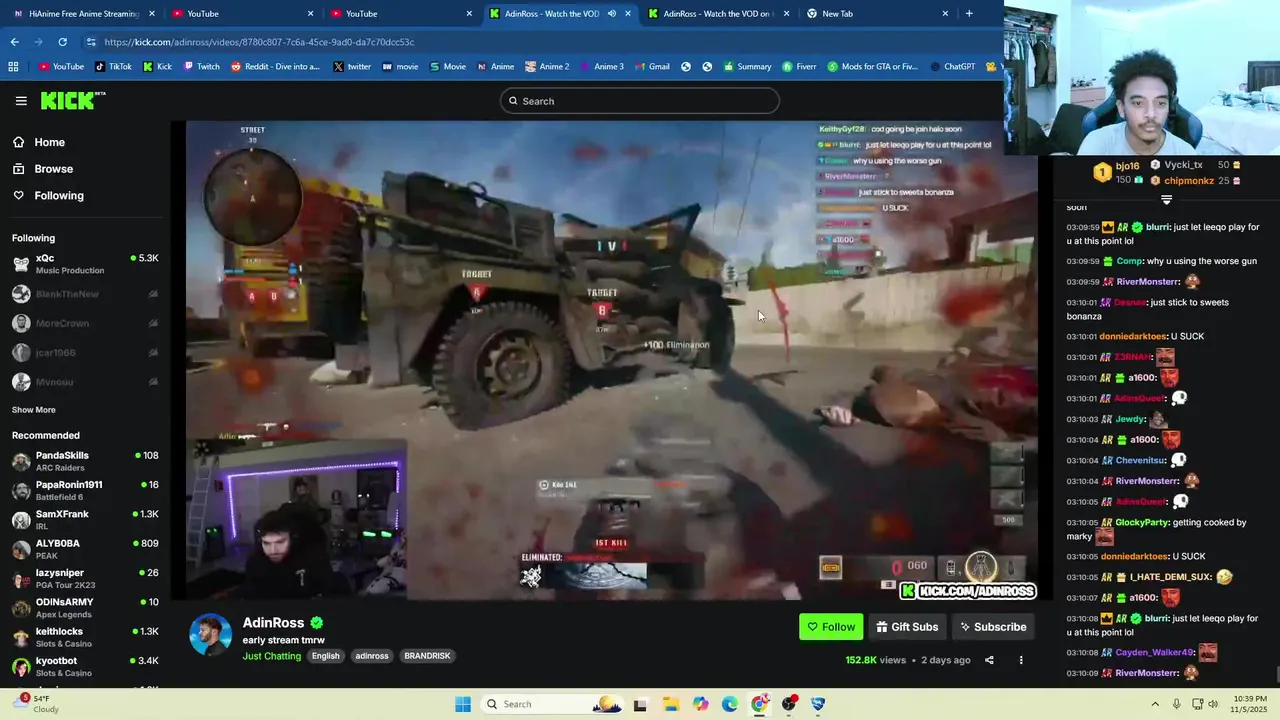
Task: Click the Gift Subs button
Action: pyautogui.click(x=908, y=627)
